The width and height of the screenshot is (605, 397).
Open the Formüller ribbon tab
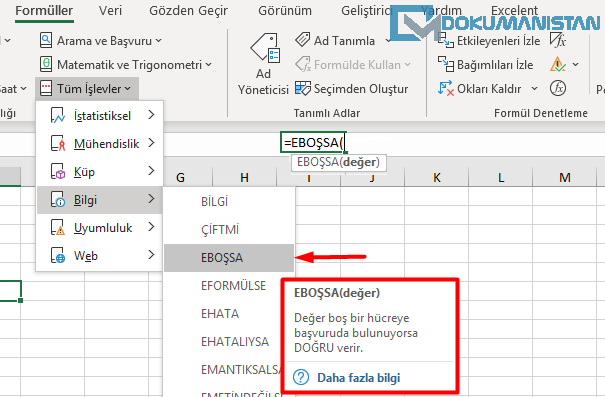pyautogui.click(x=44, y=10)
